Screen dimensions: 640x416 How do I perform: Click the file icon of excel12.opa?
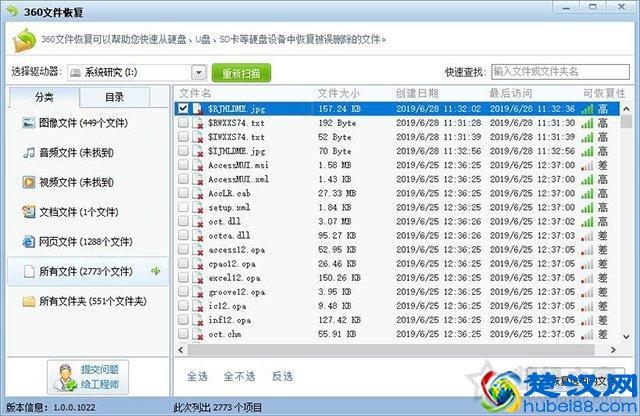tap(198, 278)
